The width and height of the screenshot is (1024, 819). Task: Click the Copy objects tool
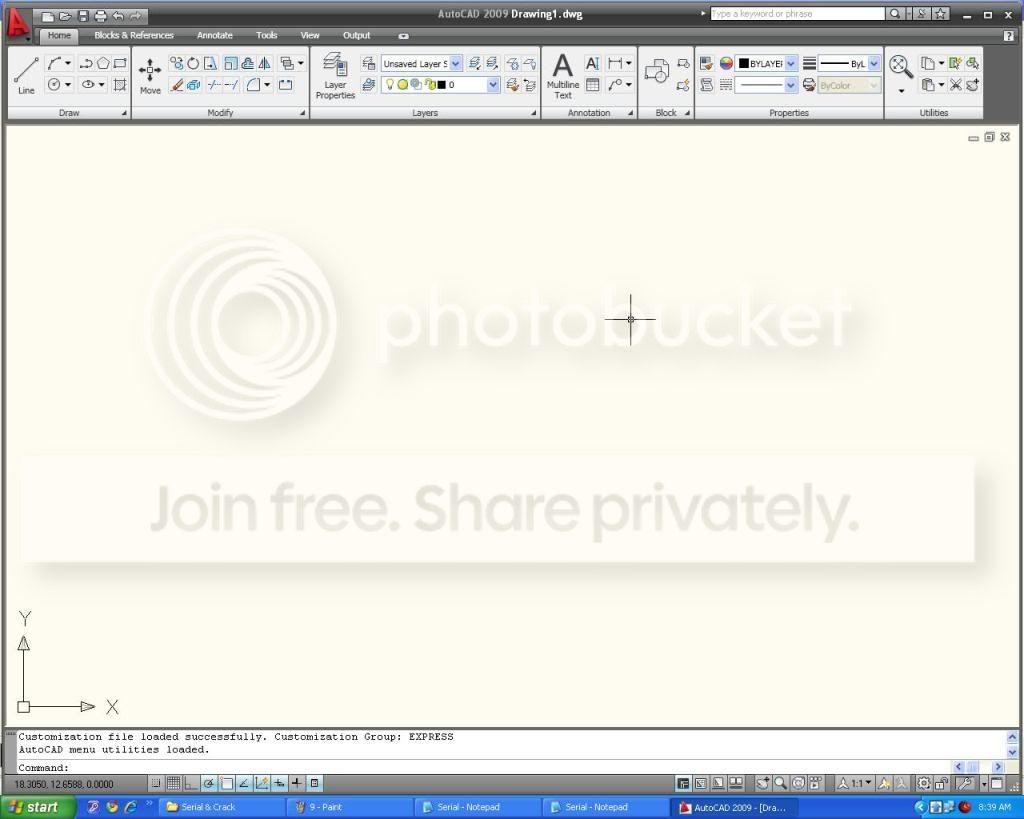click(176, 63)
